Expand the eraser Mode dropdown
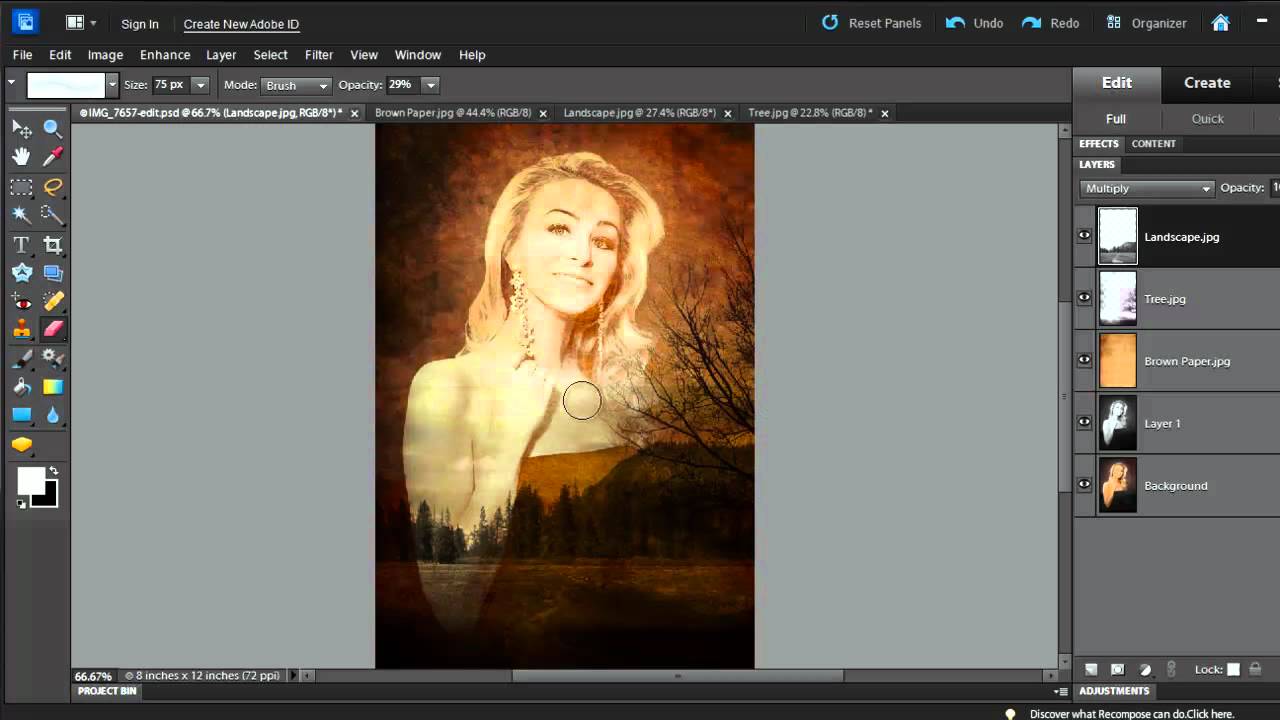1280x720 pixels. [x=296, y=85]
